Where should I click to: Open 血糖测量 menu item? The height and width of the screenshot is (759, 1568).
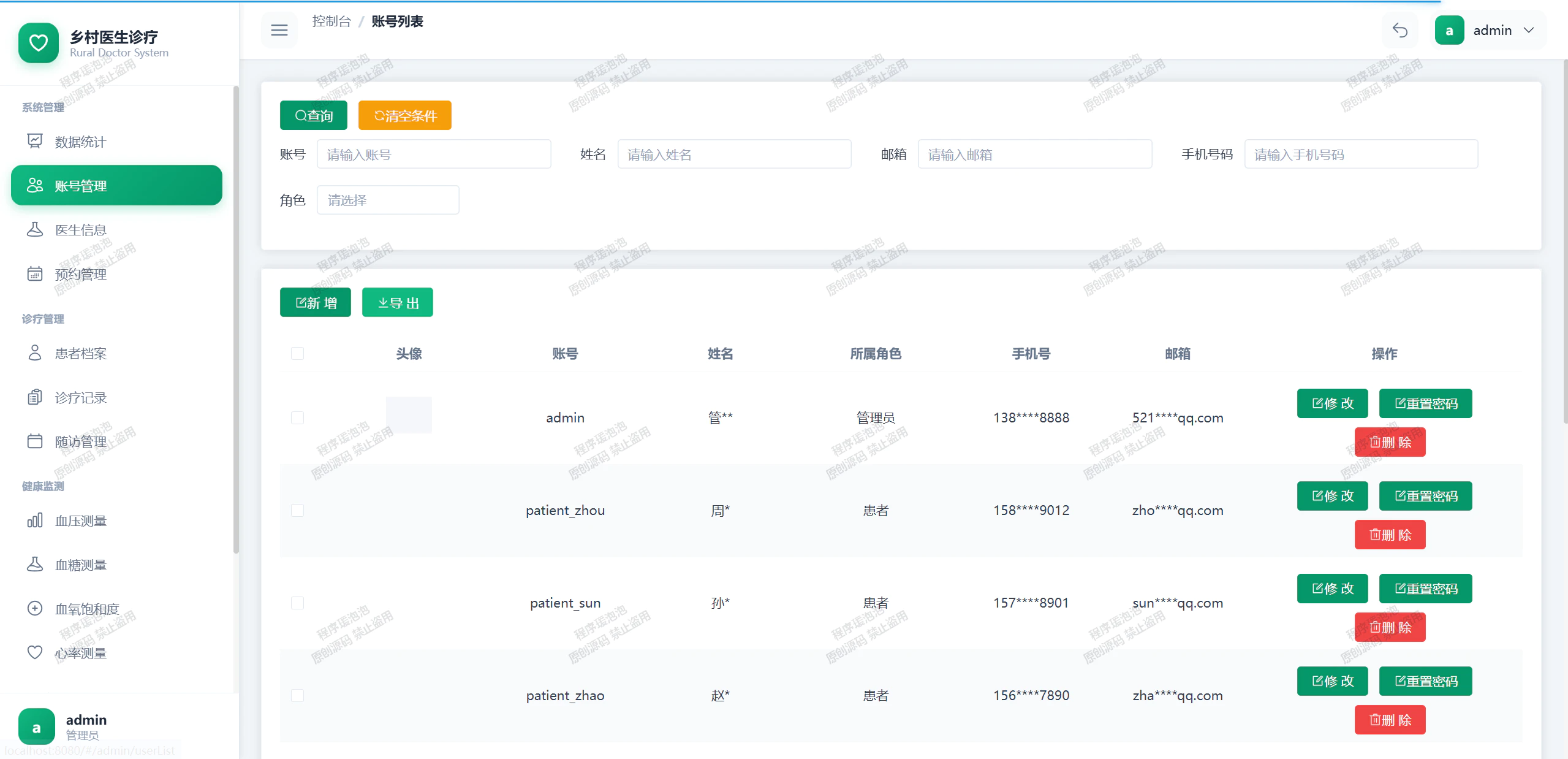[116, 565]
